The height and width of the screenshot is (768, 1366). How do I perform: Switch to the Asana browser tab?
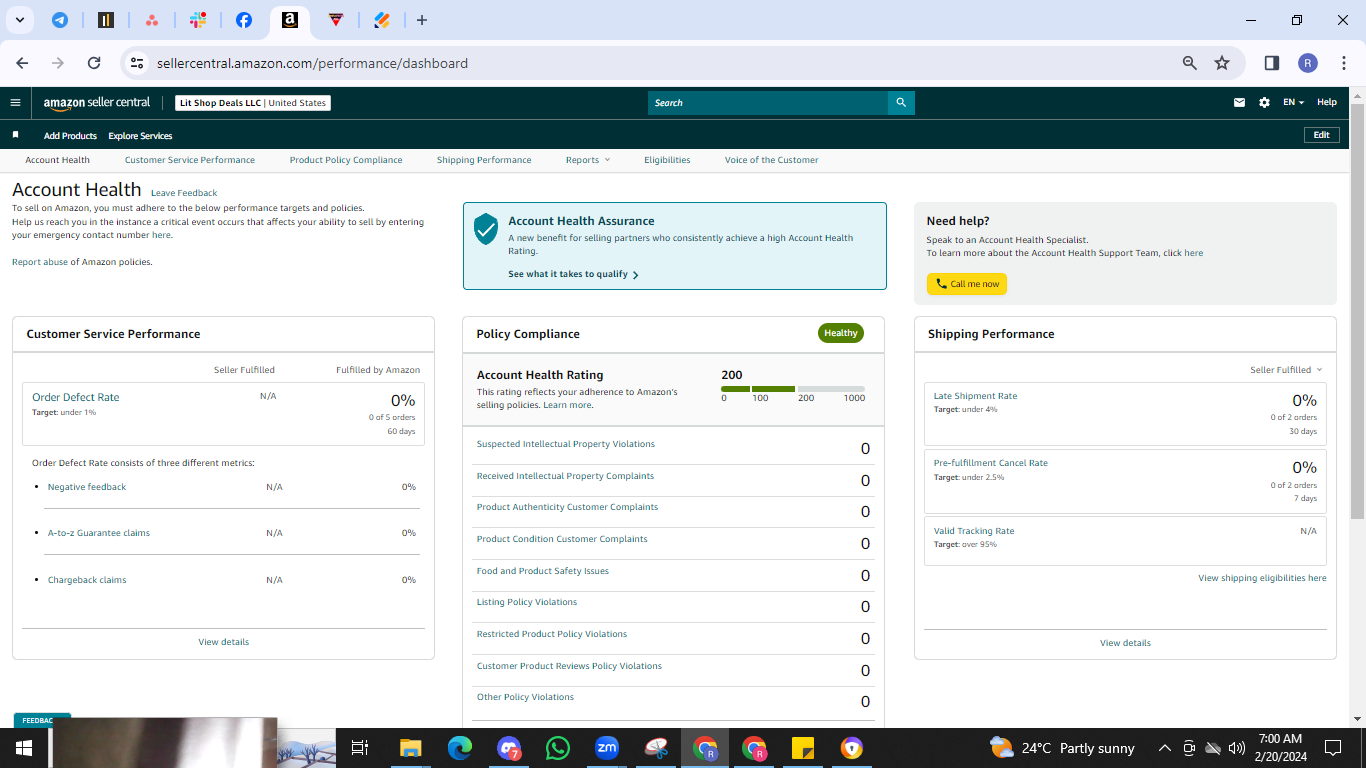(x=152, y=20)
